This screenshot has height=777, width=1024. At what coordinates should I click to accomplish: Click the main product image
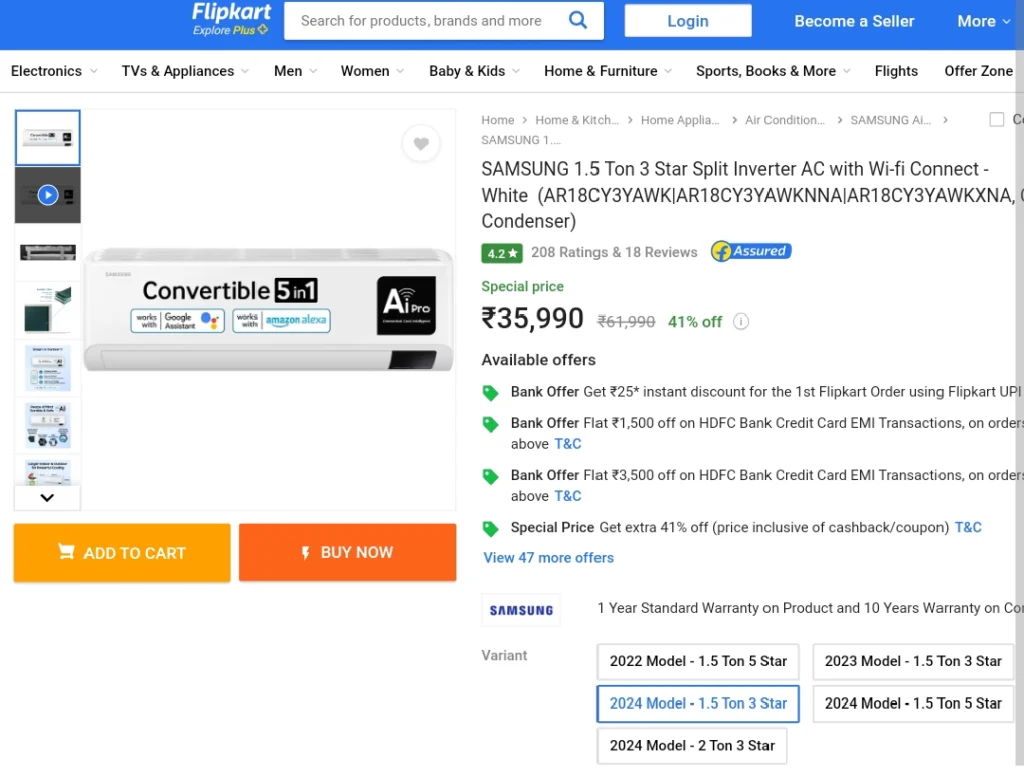click(x=268, y=309)
